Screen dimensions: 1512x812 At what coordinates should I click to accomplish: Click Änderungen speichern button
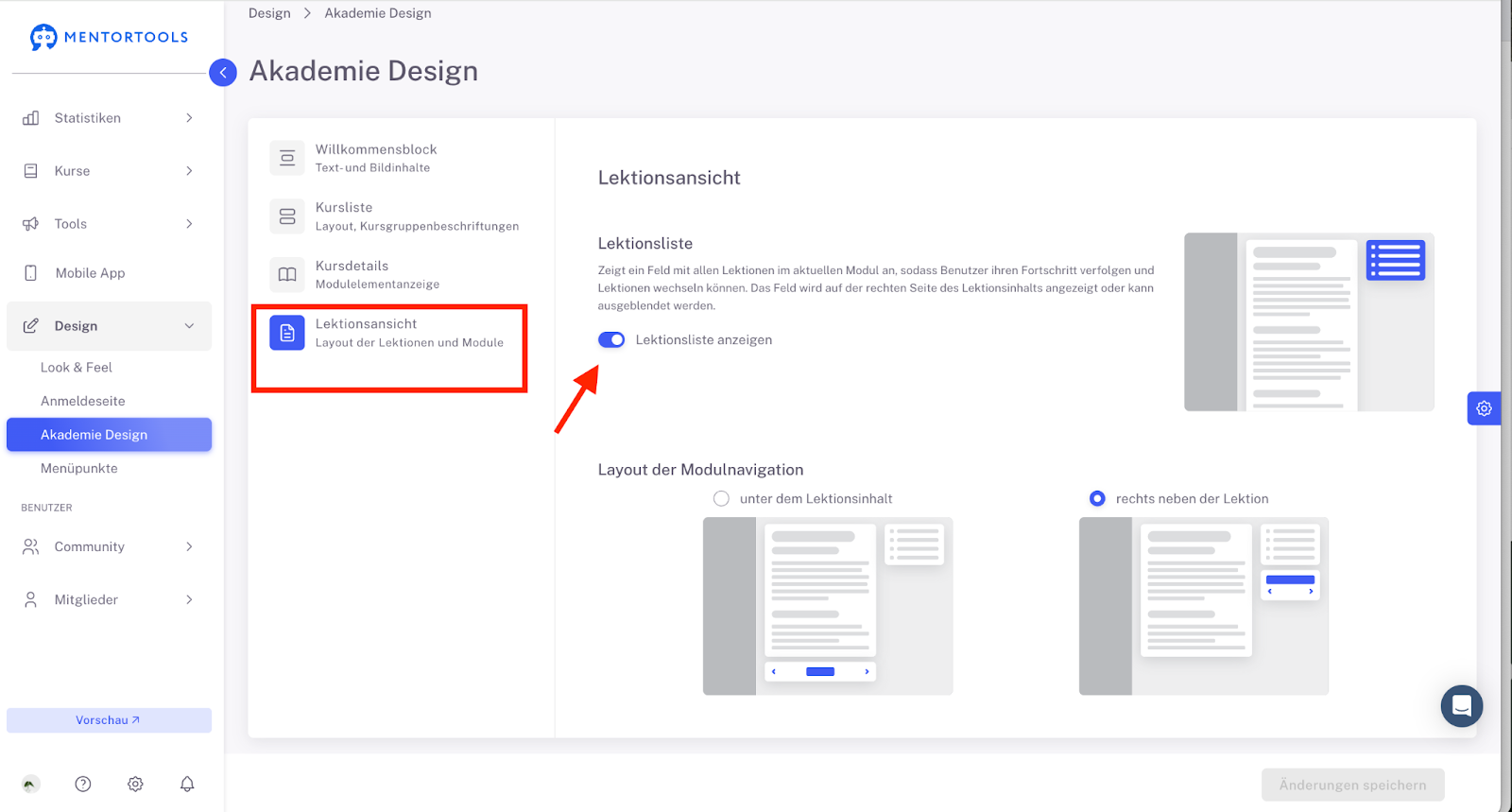coord(1352,785)
